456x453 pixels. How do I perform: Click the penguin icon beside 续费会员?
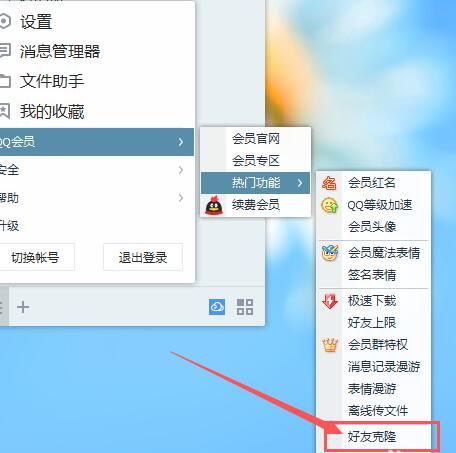[214, 205]
